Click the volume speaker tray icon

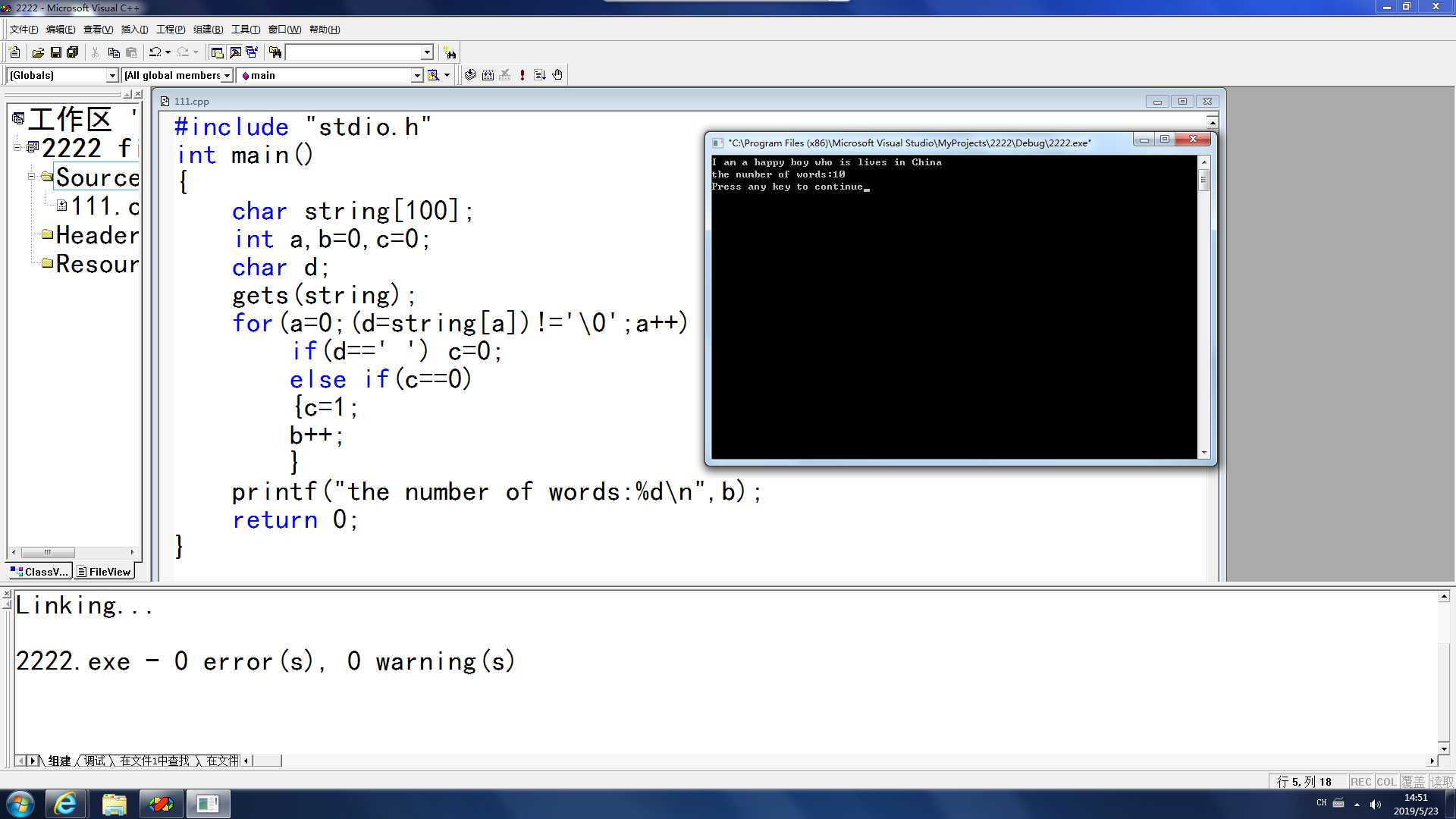tap(1376, 804)
